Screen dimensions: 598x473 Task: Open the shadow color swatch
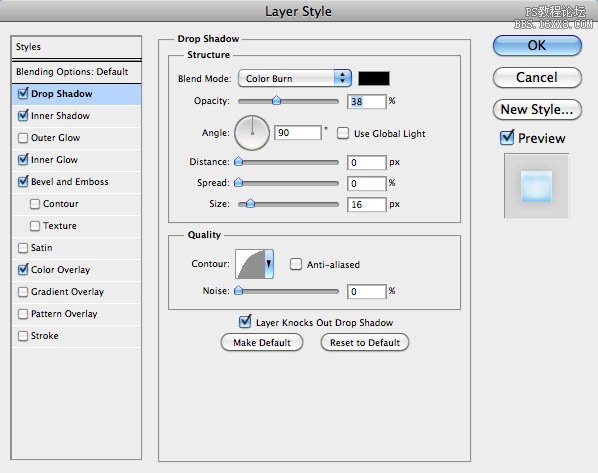[x=374, y=79]
